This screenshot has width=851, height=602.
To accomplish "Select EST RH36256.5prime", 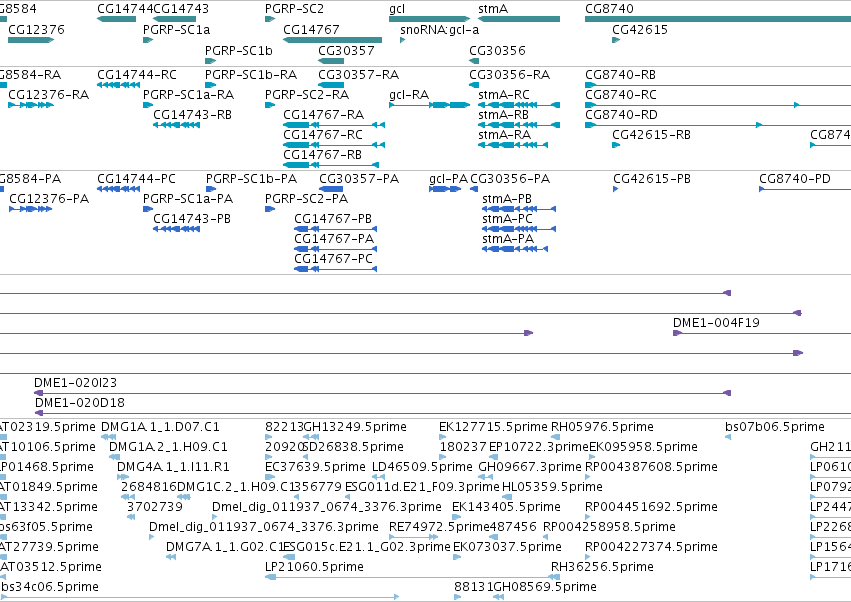I will pos(602,567).
